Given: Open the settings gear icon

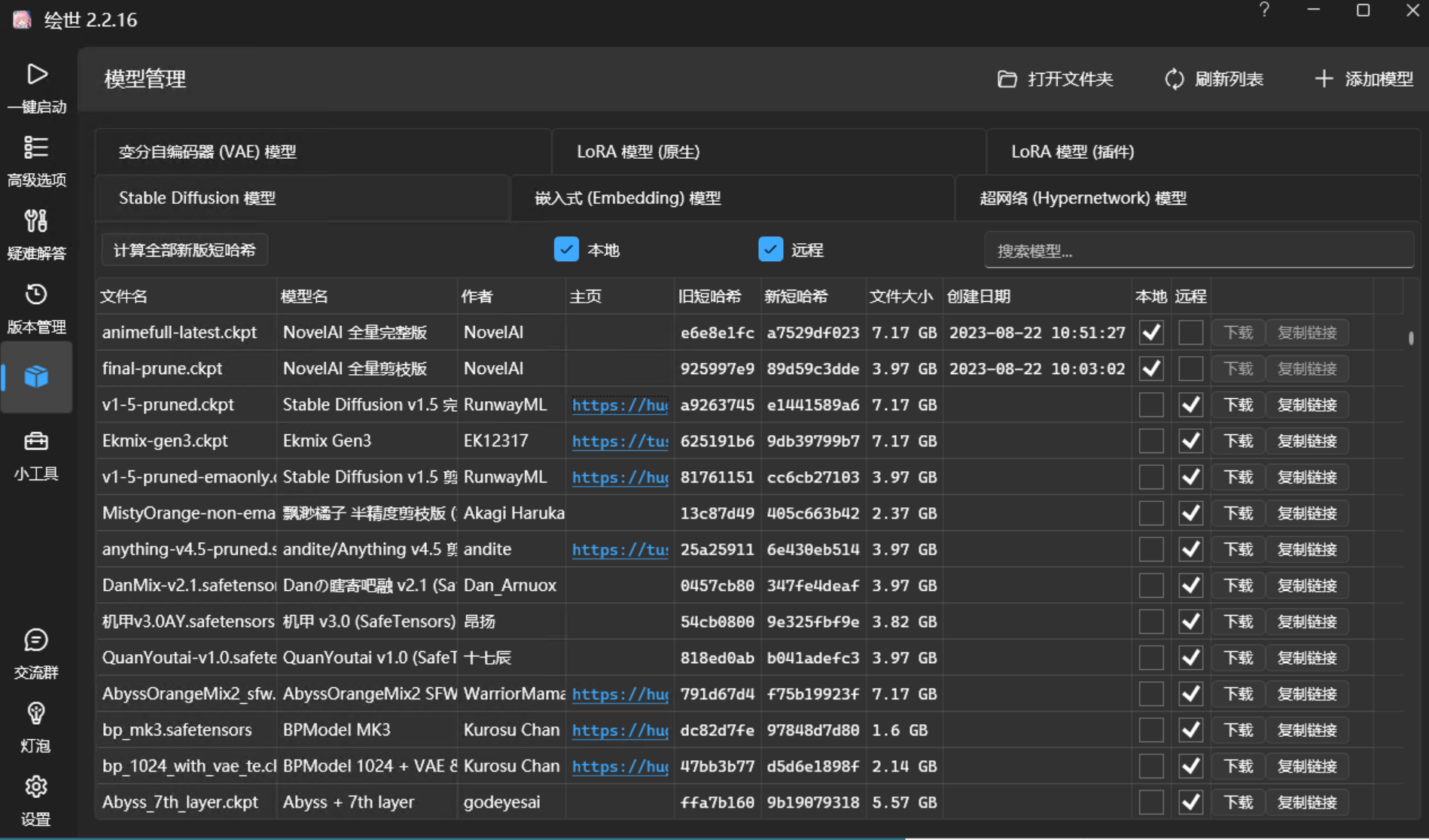Looking at the screenshot, I should (36, 787).
